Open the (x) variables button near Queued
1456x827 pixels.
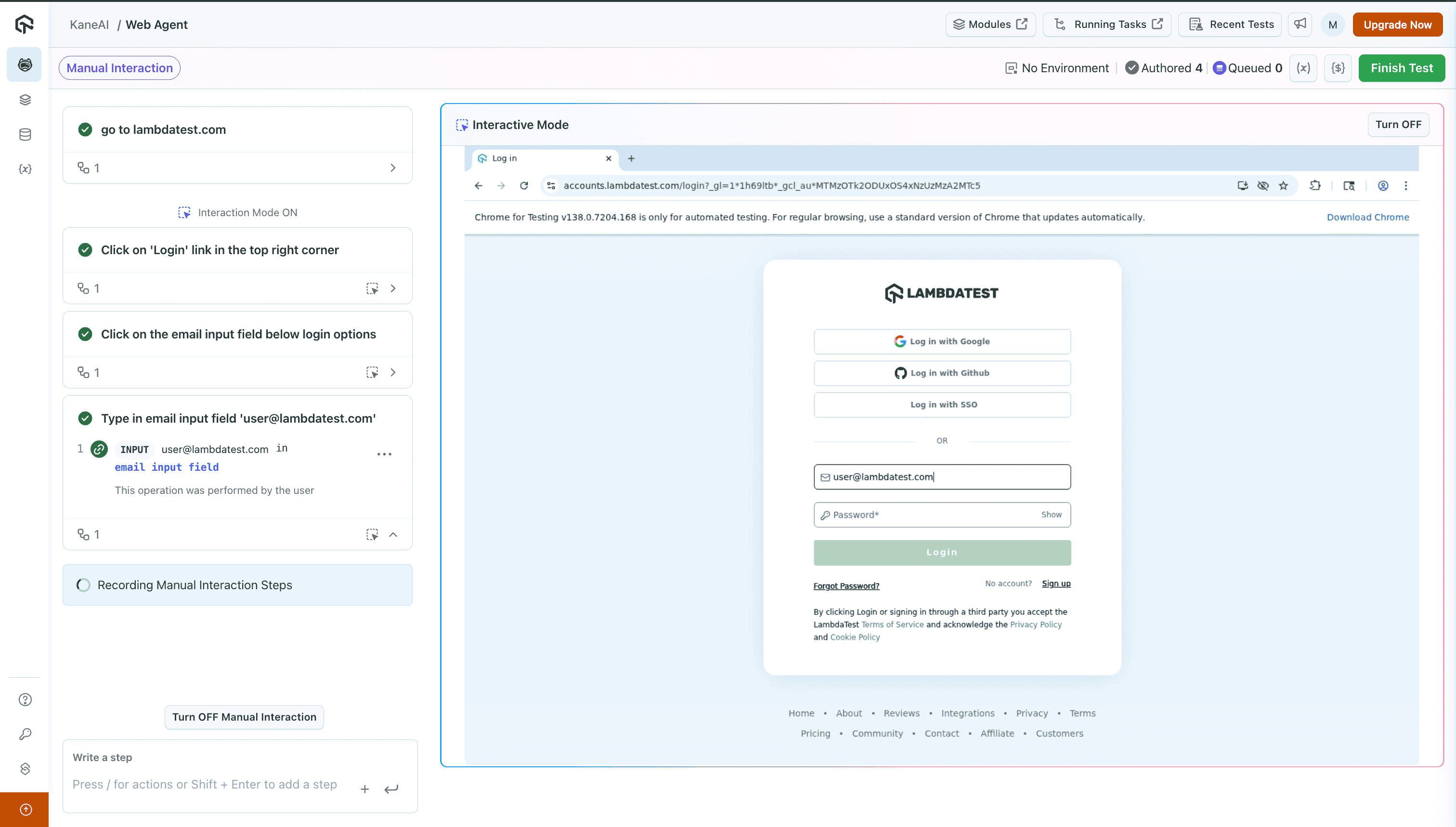tap(1303, 68)
